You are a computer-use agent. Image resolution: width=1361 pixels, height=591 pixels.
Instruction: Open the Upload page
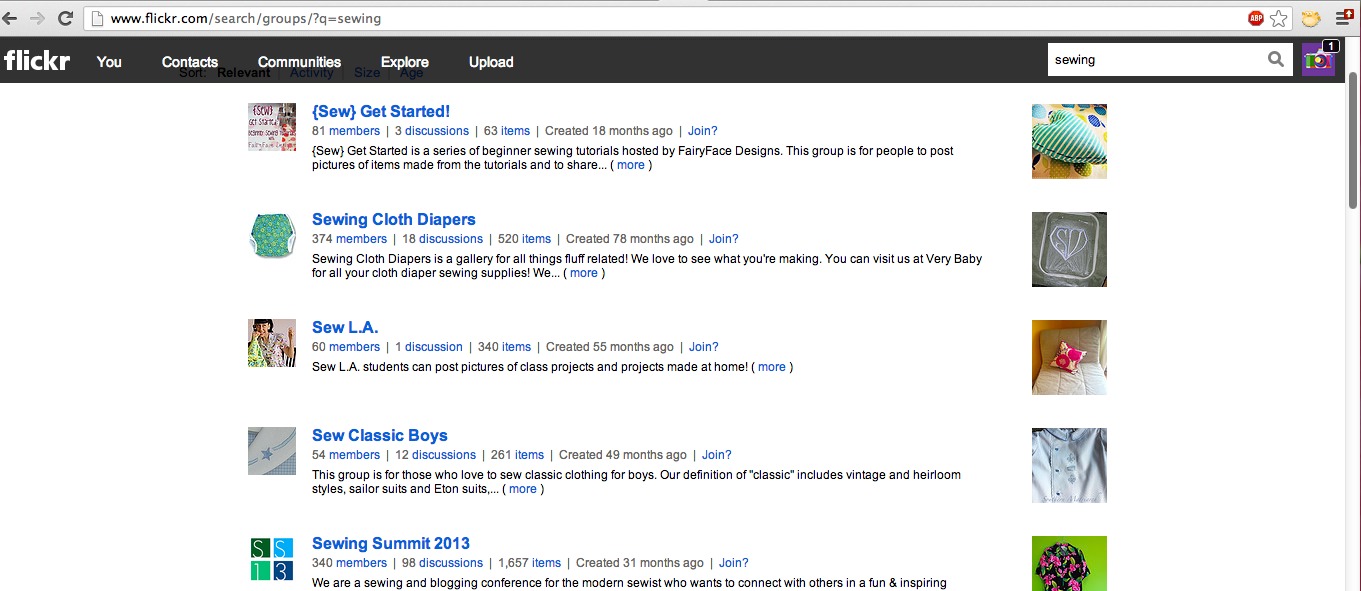point(491,62)
